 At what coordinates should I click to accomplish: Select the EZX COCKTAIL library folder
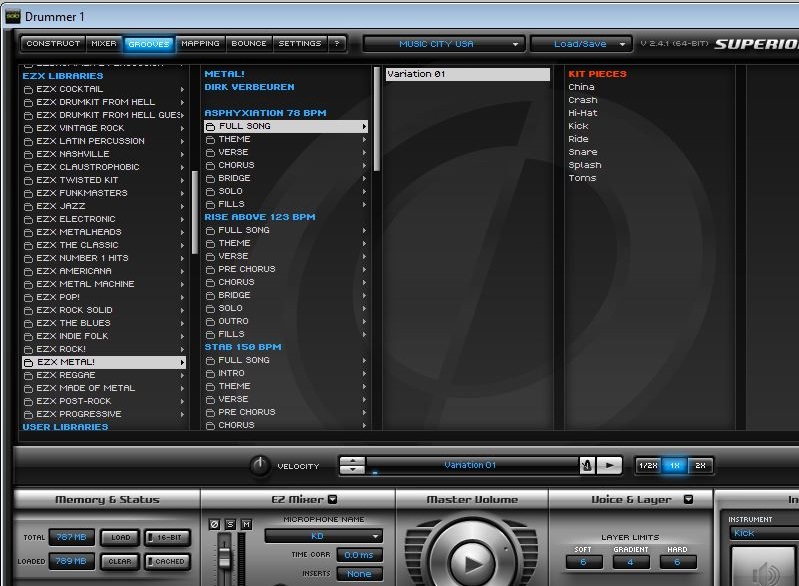104,89
